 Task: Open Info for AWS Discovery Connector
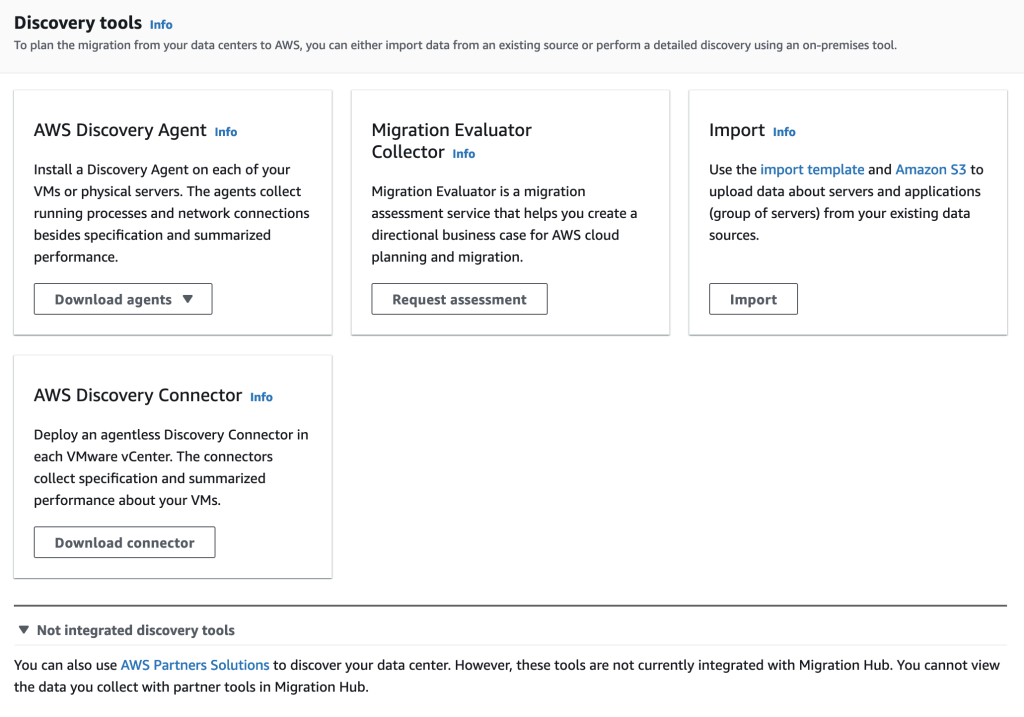click(261, 396)
